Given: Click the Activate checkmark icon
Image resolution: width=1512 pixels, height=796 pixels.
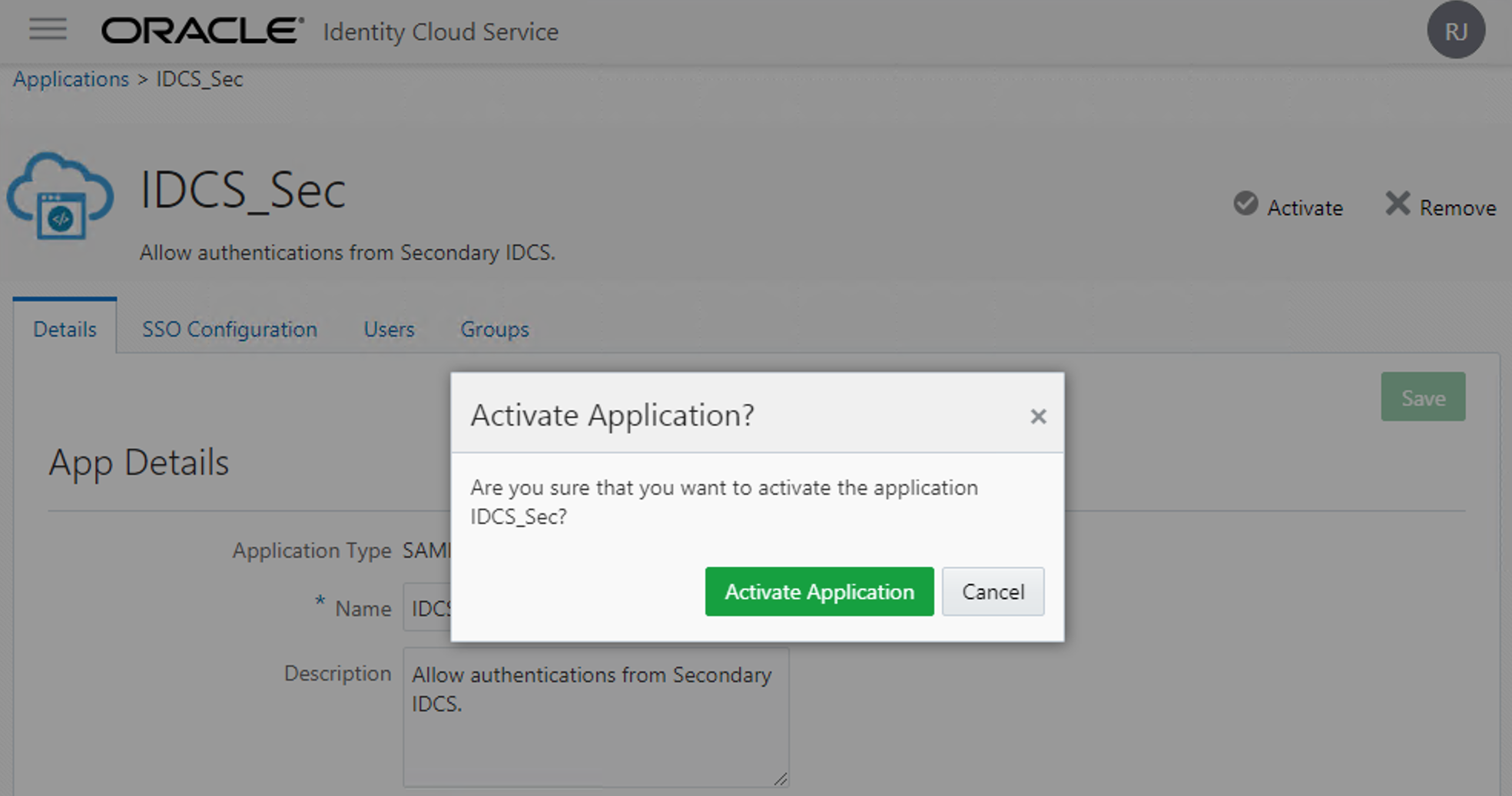Looking at the screenshot, I should [1245, 204].
